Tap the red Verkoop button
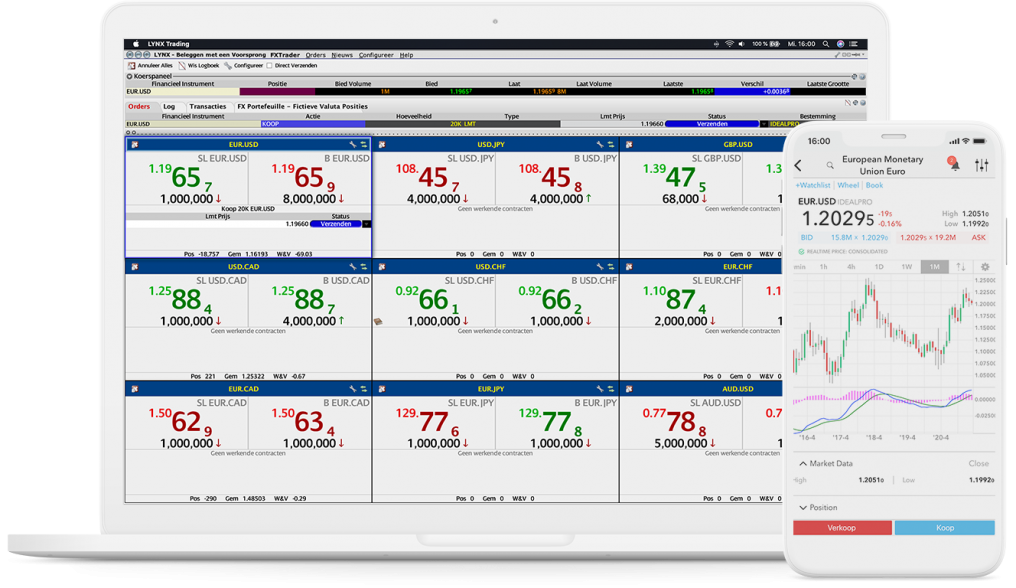Image resolution: width=1016 pixels, height=588 pixels. click(843, 527)
